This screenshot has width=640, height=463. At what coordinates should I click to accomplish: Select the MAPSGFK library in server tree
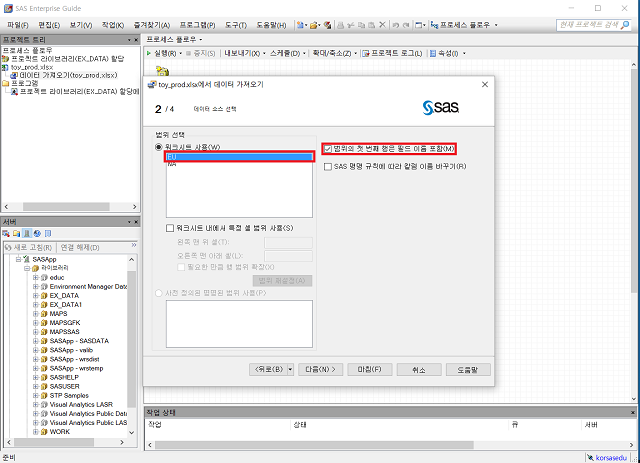coord(65,323)
